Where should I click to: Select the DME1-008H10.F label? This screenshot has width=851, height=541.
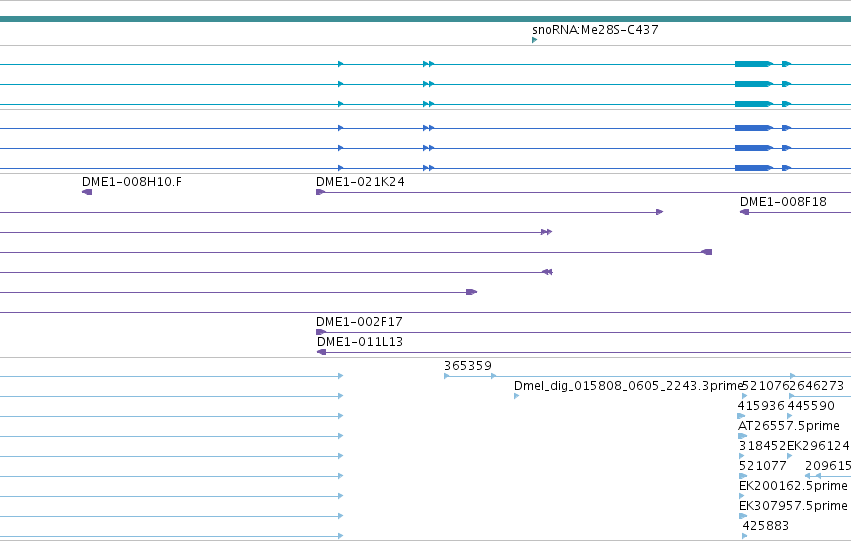tap(132, 182)
